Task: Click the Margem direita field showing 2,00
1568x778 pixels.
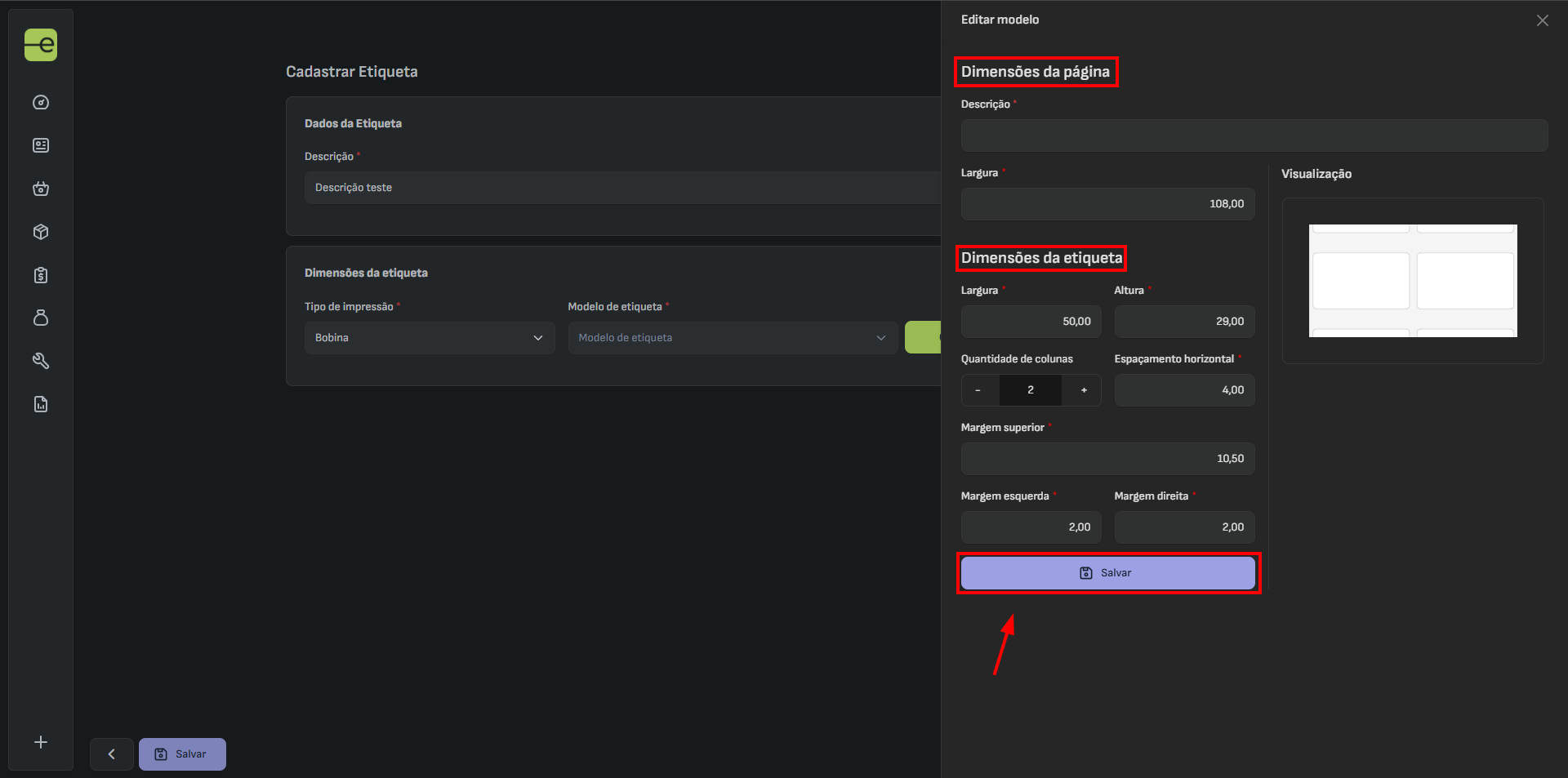Action: 1184,527
